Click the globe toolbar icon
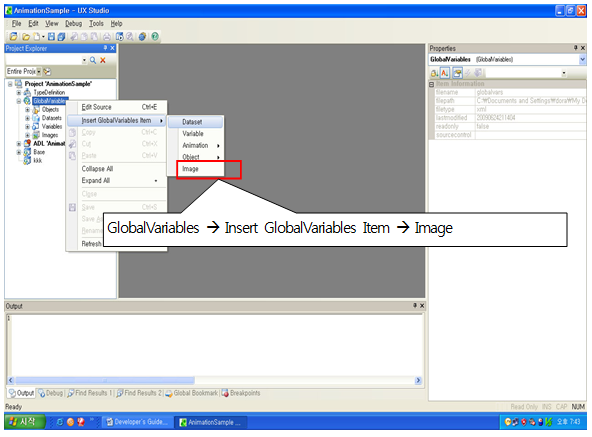Image resolution: width=592 pixels, height=437 pixels. [x=142, y=37]
